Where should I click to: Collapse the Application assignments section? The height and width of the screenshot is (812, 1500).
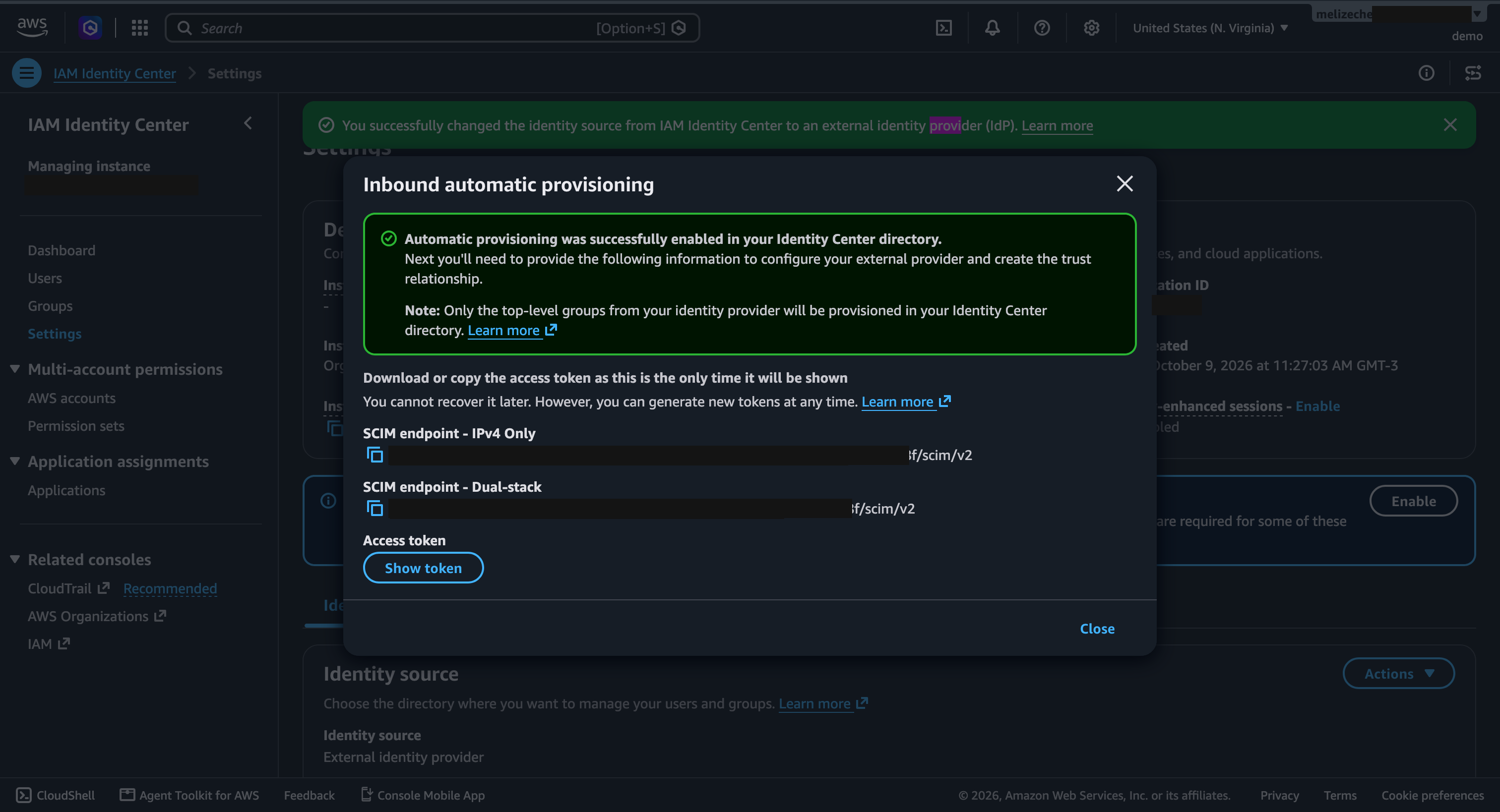15,461
